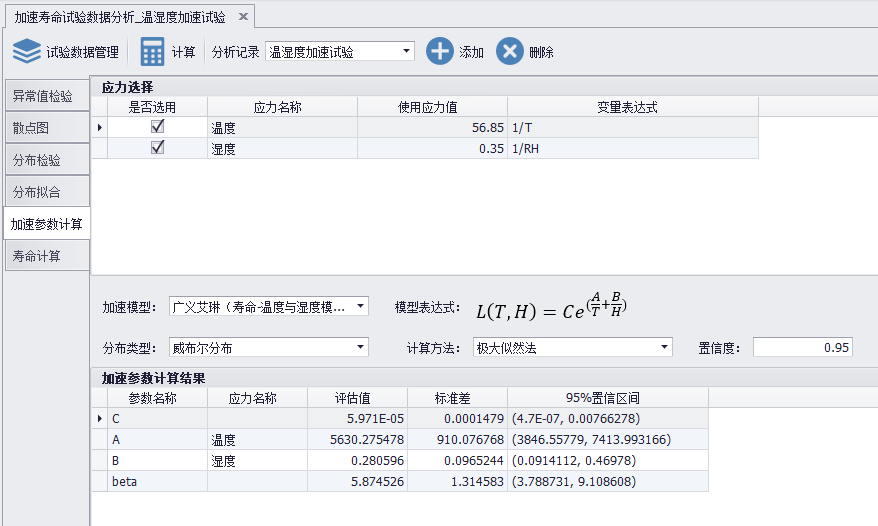Click standard deviation 0.0965244
This screenshot has height=526, width=878.
click(x=457, y=460)
